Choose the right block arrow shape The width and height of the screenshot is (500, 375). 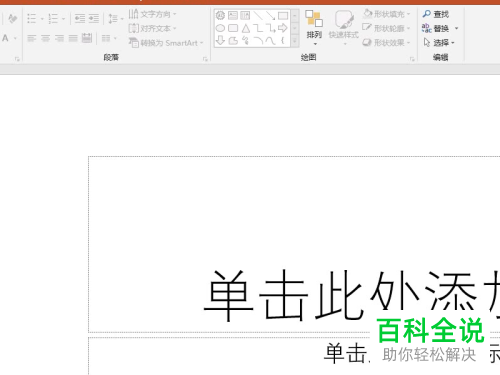point(283,28)
